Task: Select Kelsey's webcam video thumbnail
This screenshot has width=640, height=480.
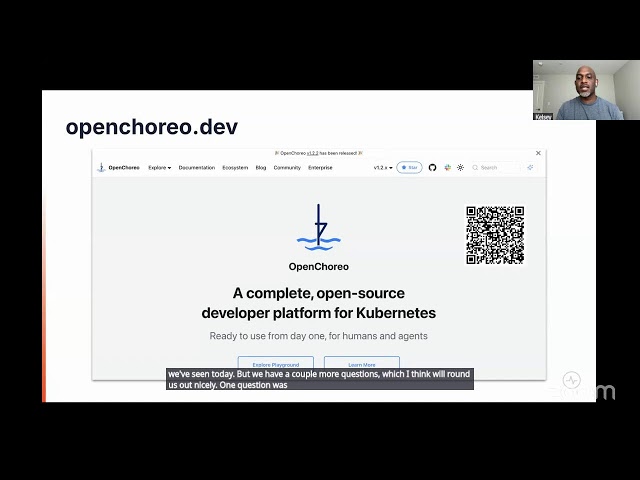Action: [x=586, y=90]
